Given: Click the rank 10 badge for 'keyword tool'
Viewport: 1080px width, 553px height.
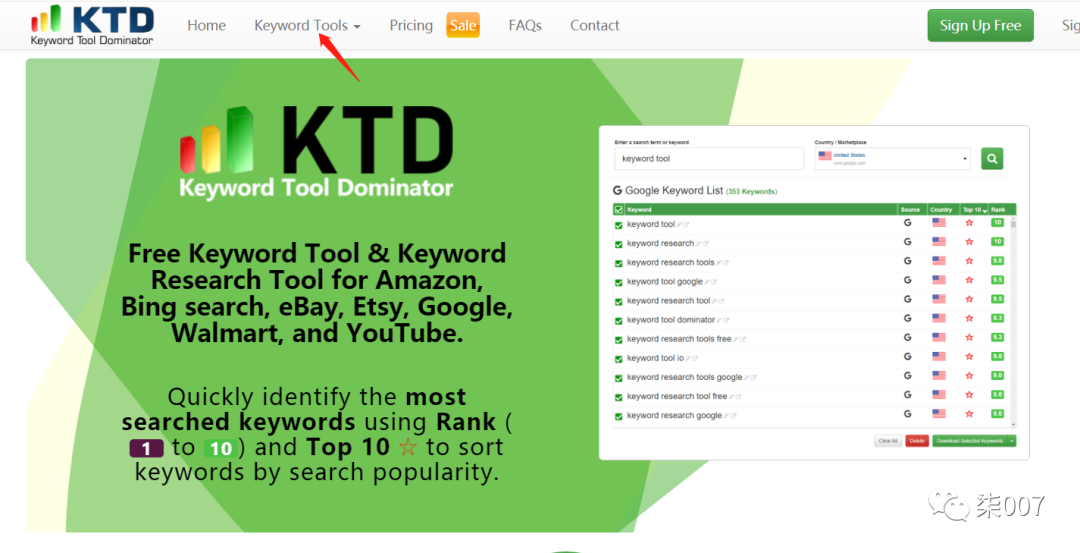Looking at the screenshot, I should [997, 222].
